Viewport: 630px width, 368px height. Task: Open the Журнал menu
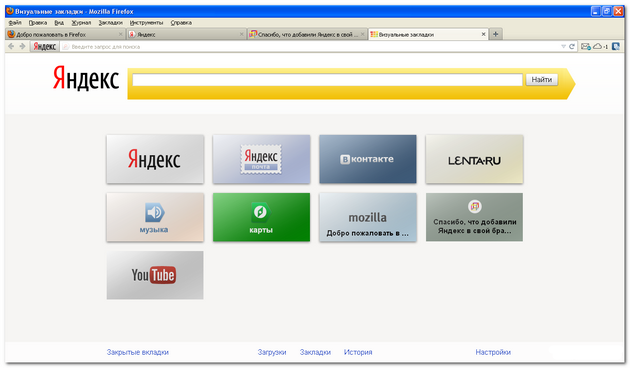point(81,23)
